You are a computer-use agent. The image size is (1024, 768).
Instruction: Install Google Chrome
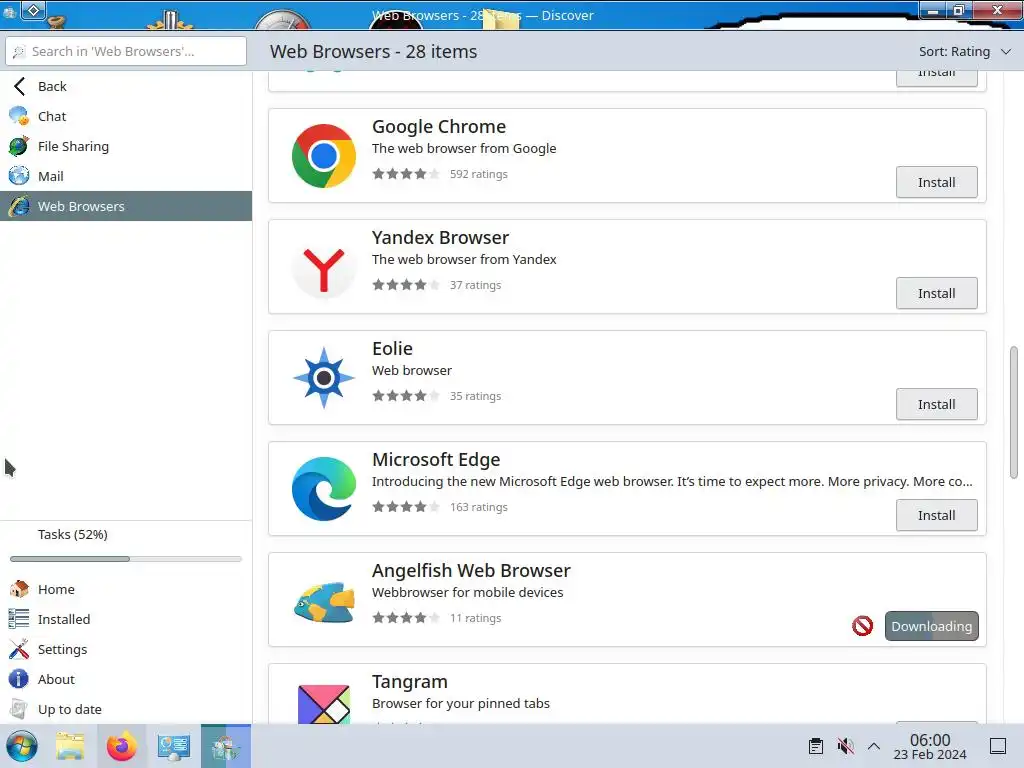click(936, 182)
